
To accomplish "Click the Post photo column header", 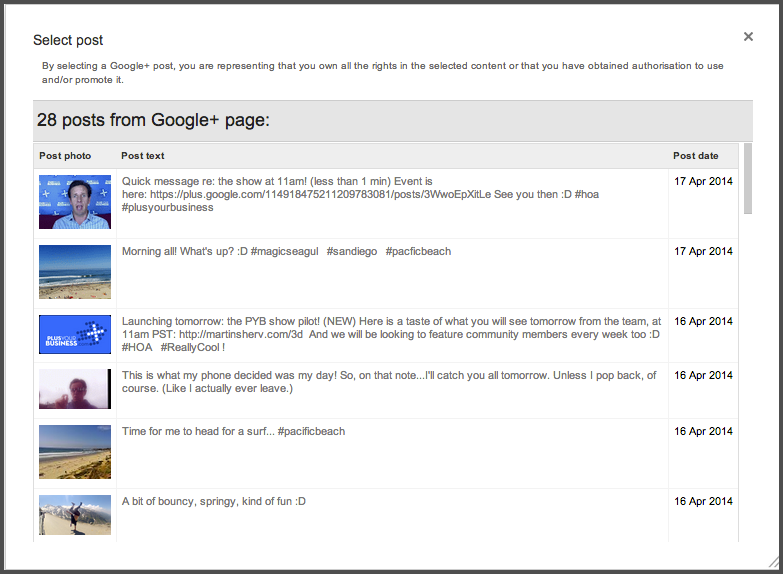I will tap(65, 156).
